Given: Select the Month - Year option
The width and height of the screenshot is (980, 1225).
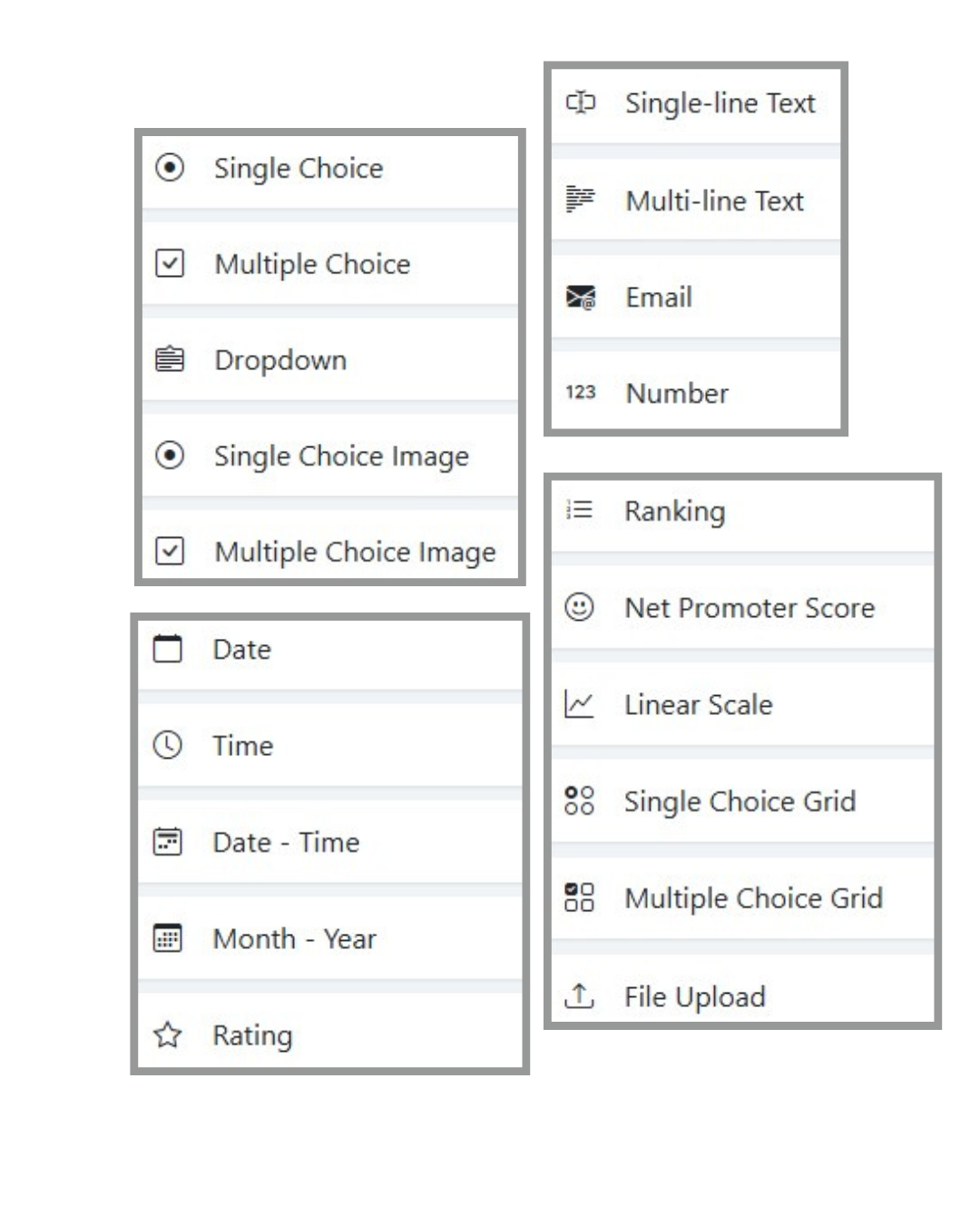Looking at the screenshot, I should [x=294, y=938].
